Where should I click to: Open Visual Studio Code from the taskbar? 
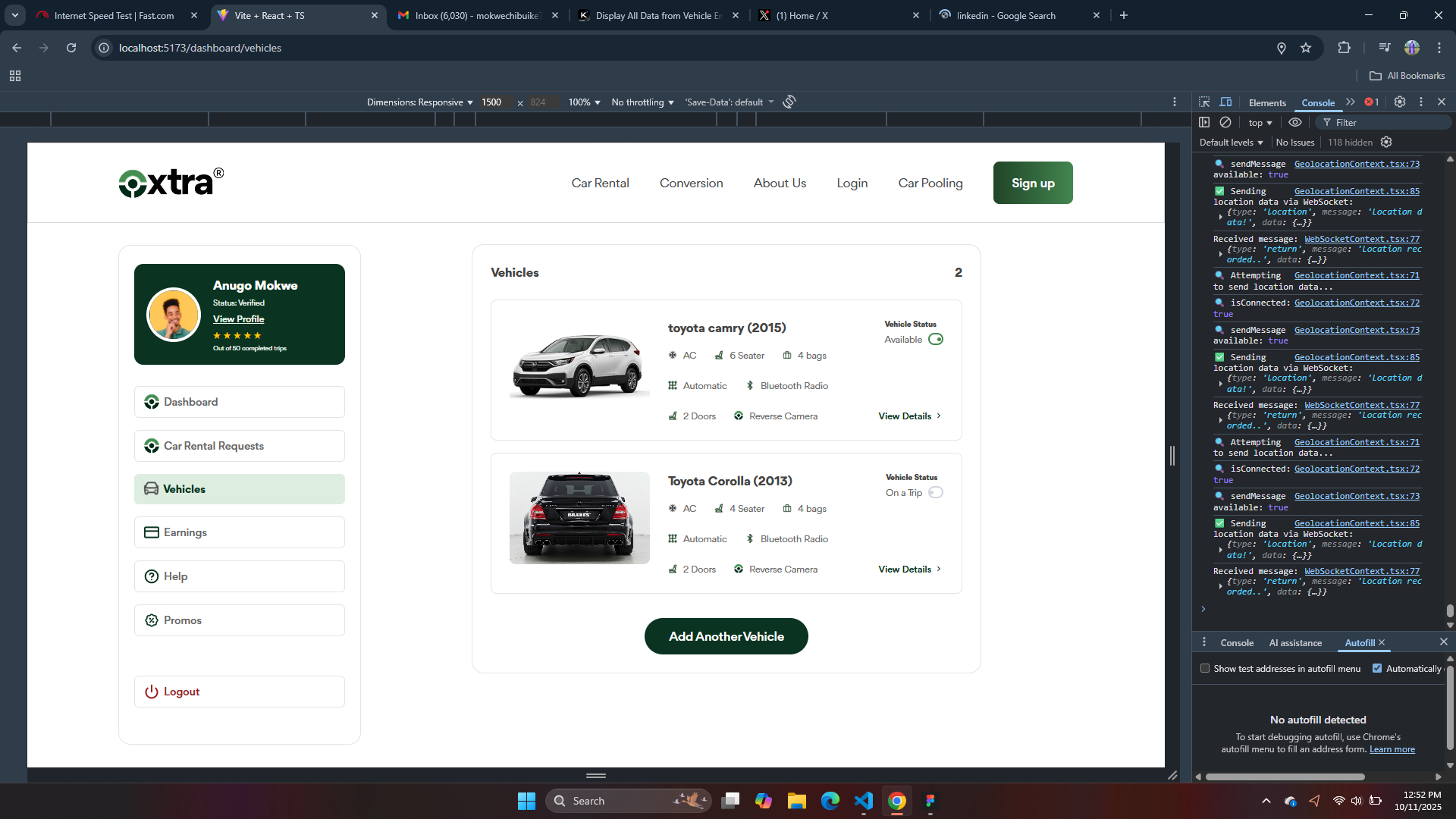tap(864, 801)
